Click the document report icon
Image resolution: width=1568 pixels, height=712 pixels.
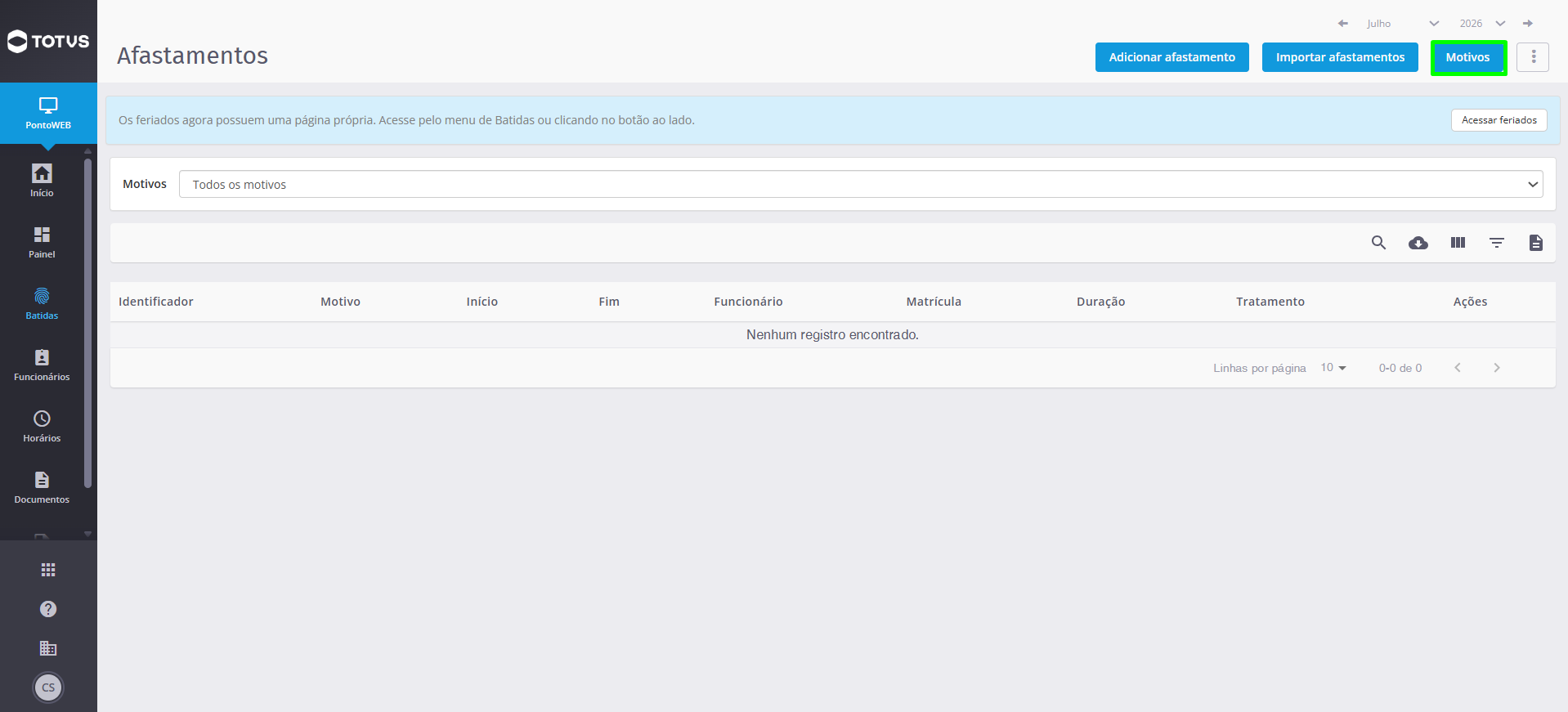click(x=1536, y=243)
